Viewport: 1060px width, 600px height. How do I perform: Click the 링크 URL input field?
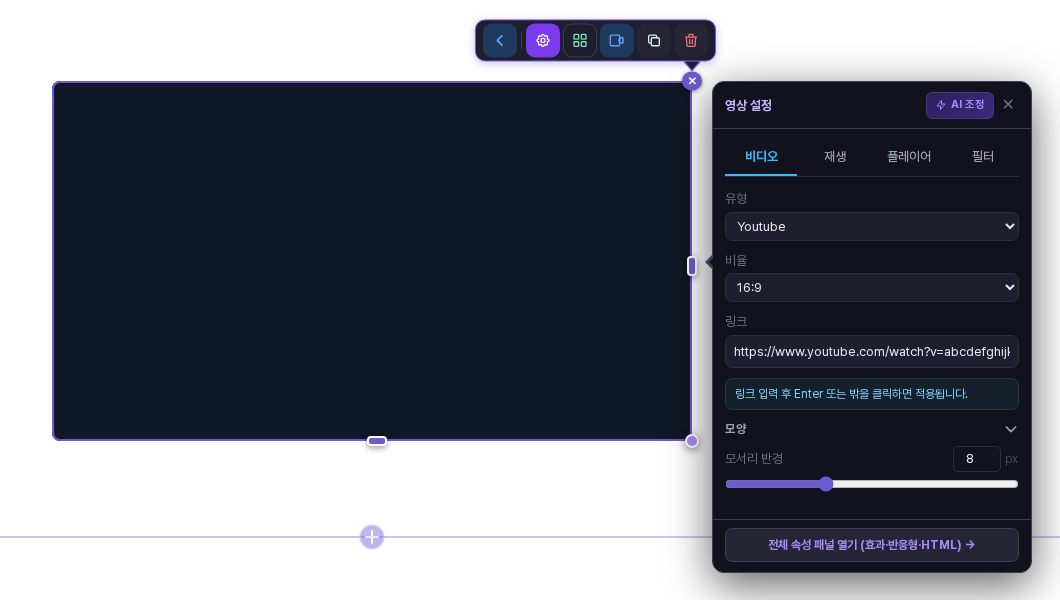click(872, 351)
